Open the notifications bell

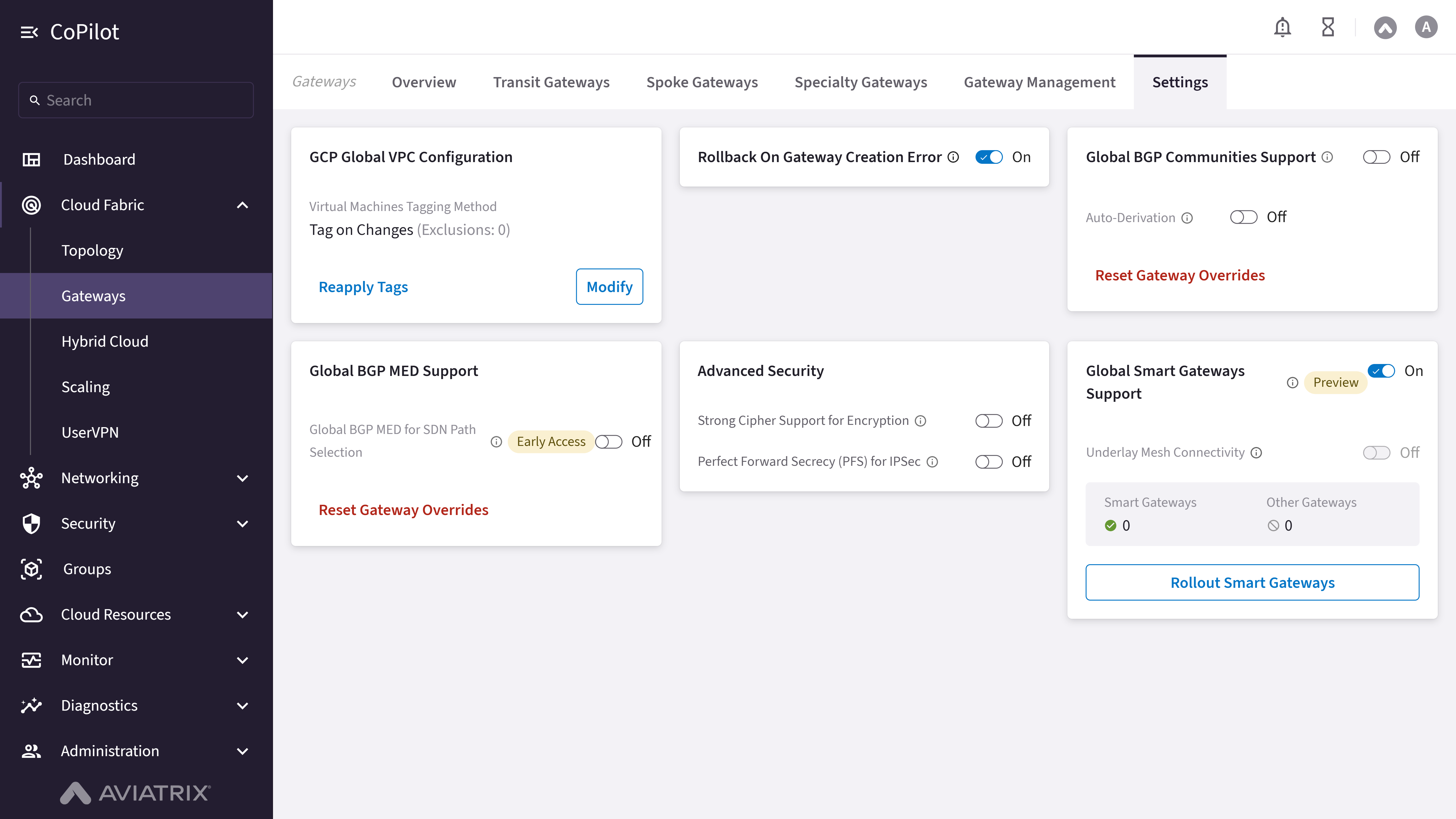click(1283, 27)
